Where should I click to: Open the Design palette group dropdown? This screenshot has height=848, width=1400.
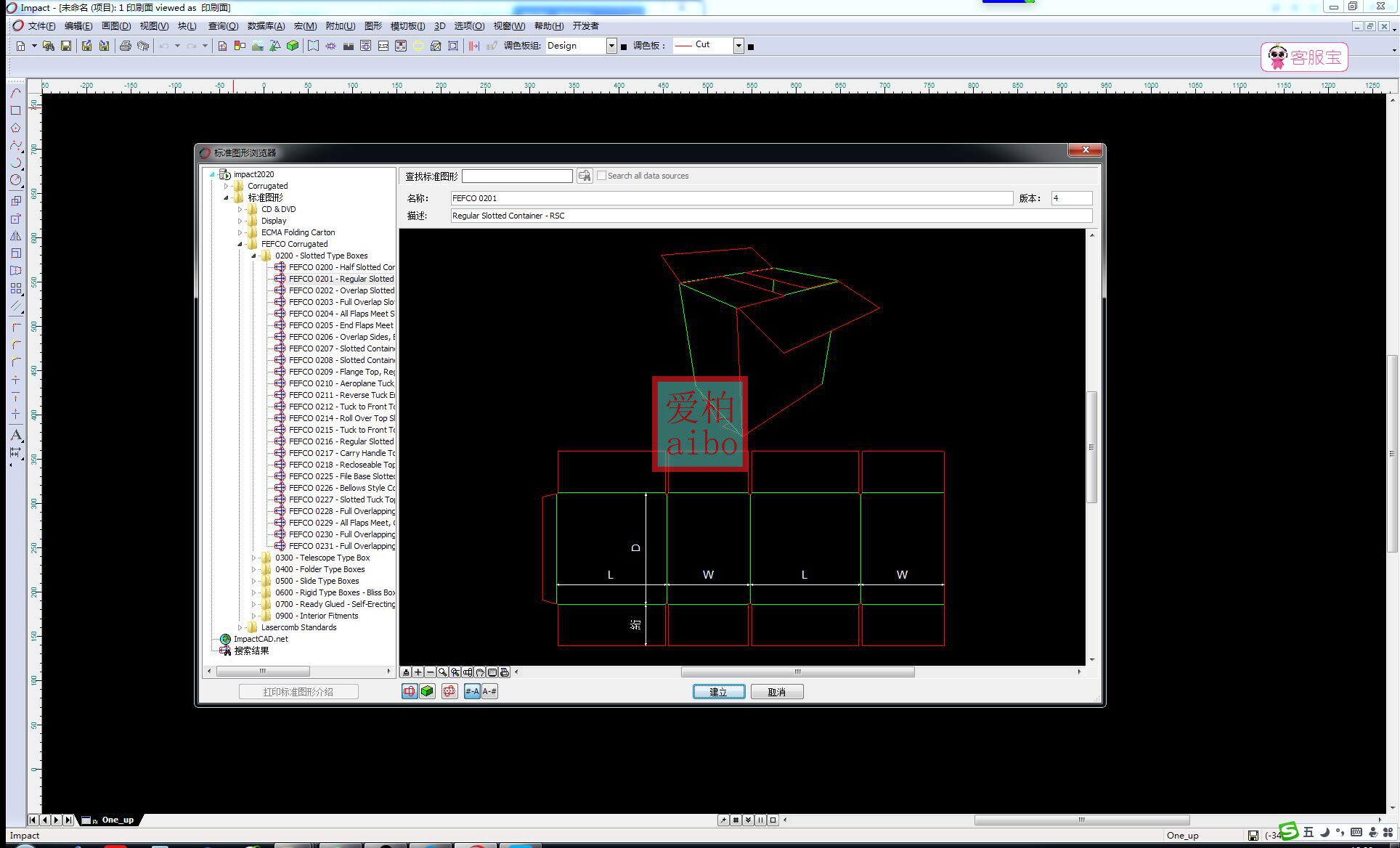611,46
